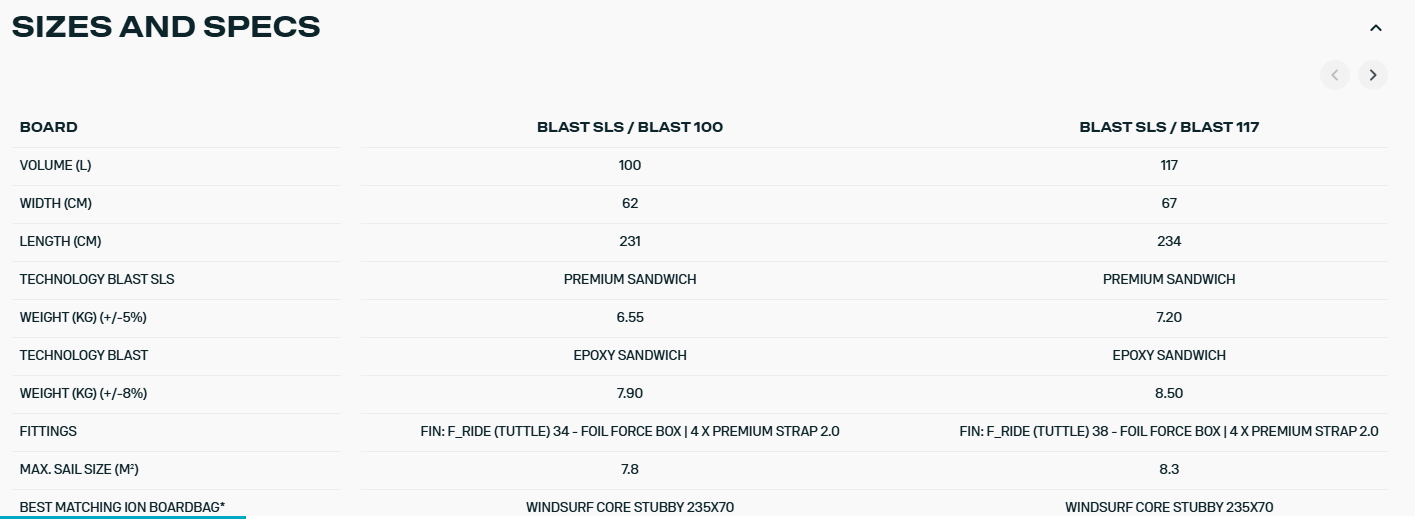Image resolution: width=1415 pixels, height=523 pixels.
Task: Click the Blast 100 fittings cell text
Action: coord(630,431)
